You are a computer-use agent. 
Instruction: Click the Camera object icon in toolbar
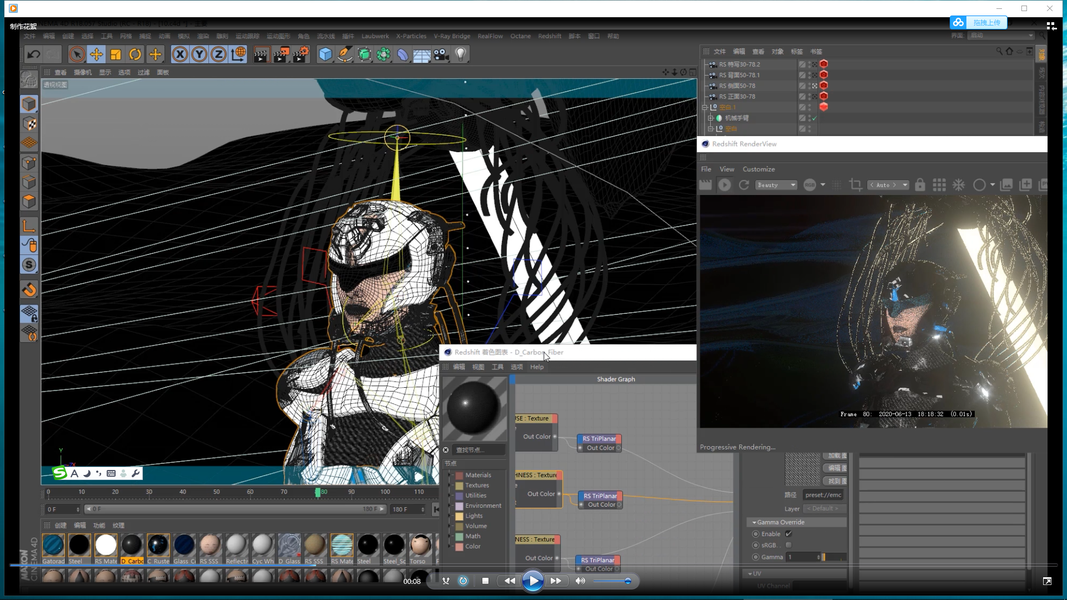click(x=441, y=54)
